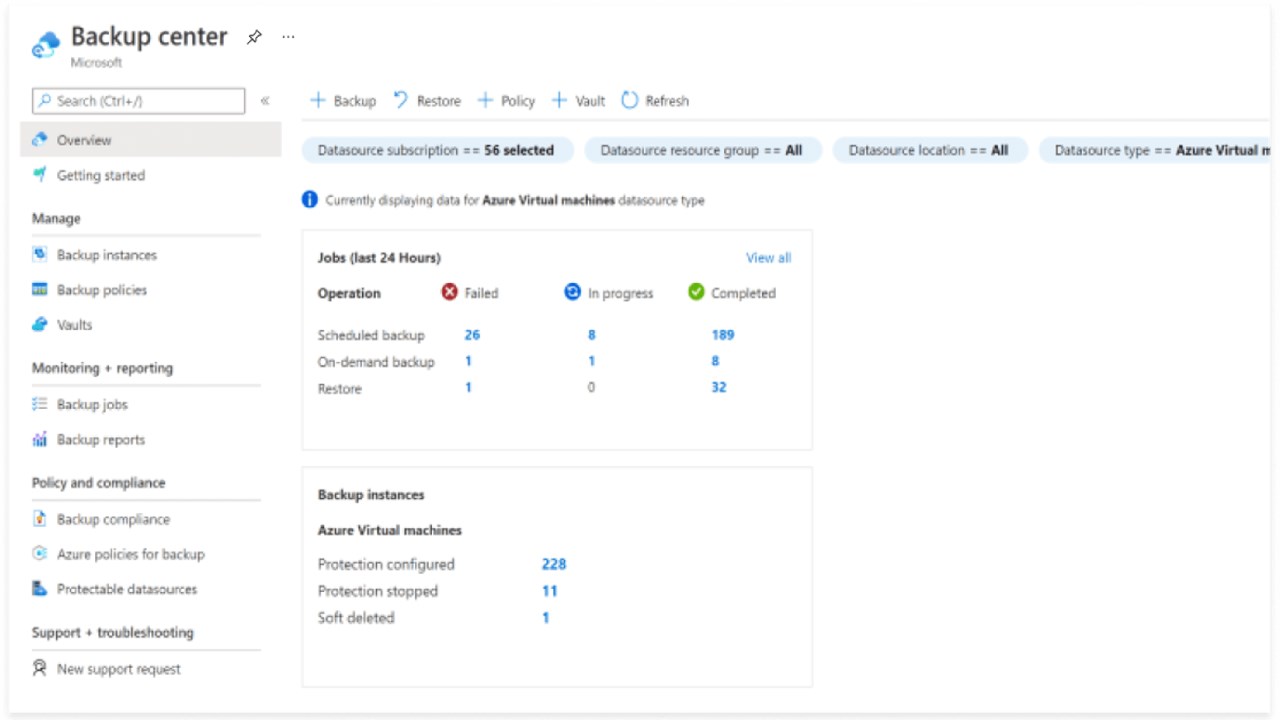Click View all link in Jobs card

click(768, 258)
